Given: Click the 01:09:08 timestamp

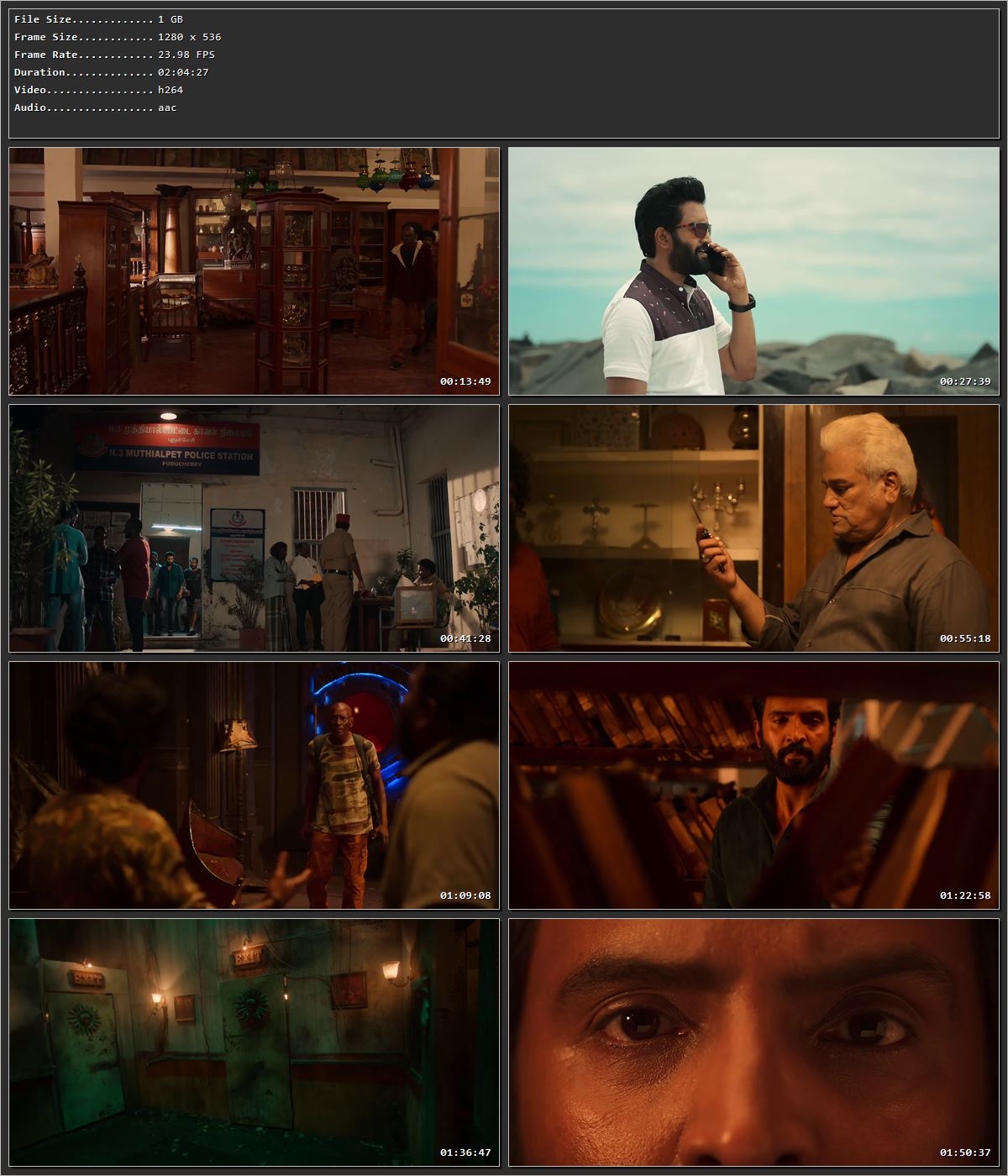Looking at the screenshot, I should [x=465, y=895].
